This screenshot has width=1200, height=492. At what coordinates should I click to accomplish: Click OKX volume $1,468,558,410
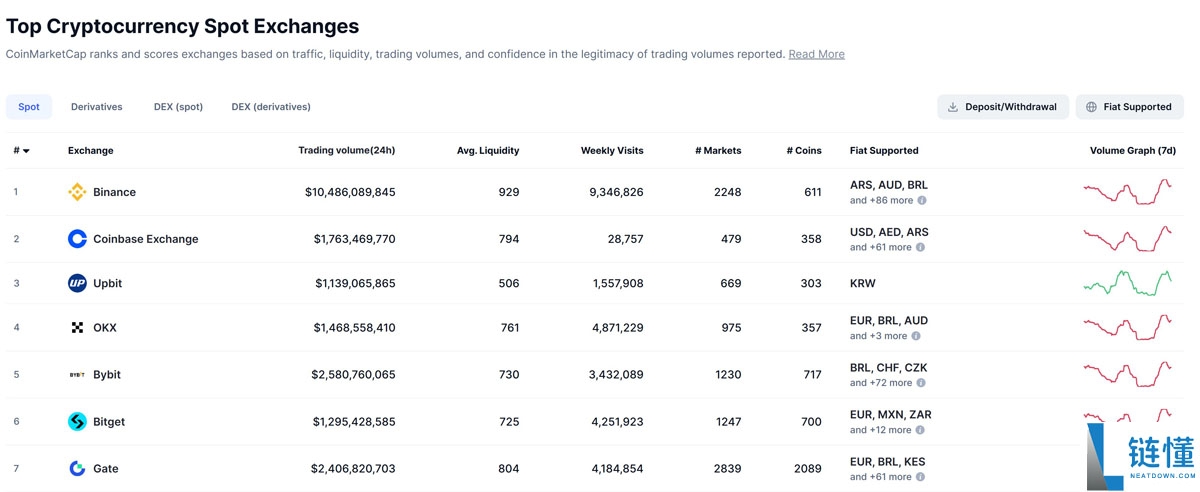[354, 328]
